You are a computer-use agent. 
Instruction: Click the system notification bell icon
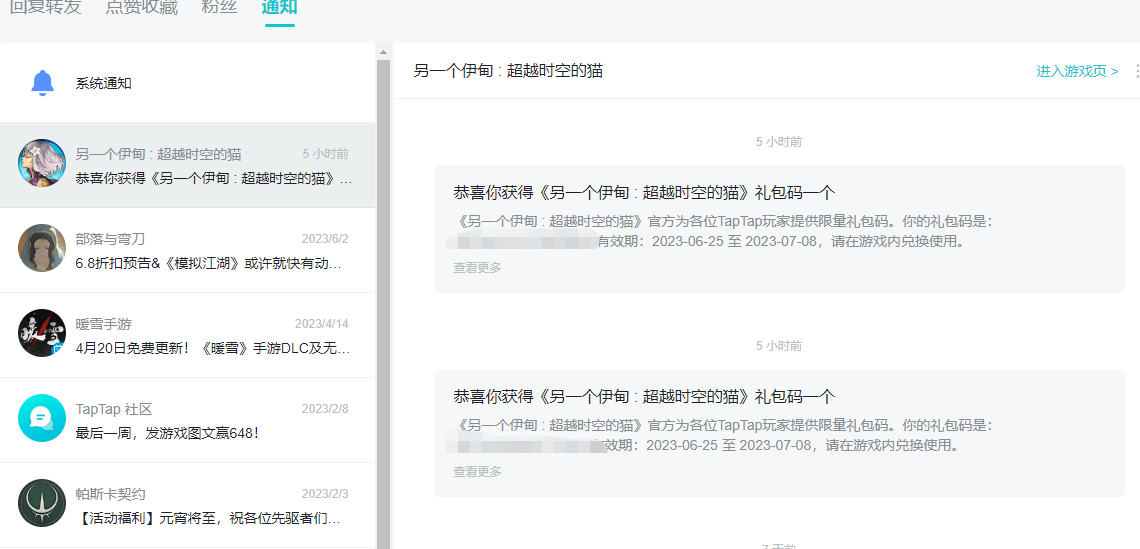click(42, 83)
